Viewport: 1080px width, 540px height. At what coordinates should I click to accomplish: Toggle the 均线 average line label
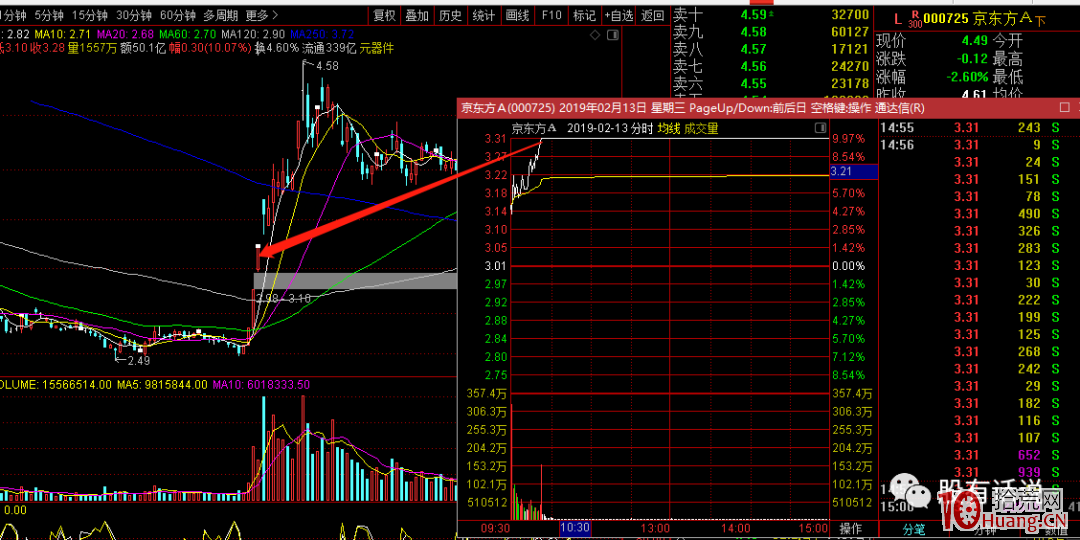[x=667, y=128]
